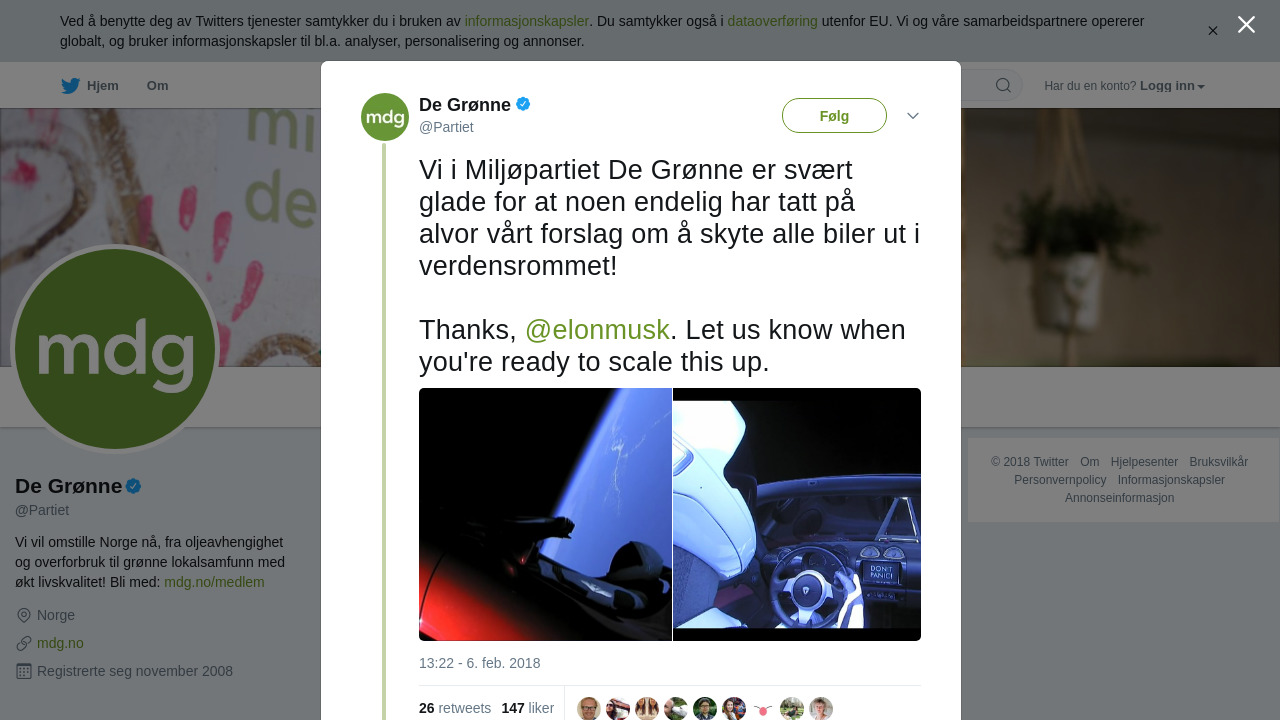View the 26 retweets list
Image resolution: width=1280 pixels, height=720 pixels.
[x=455, y=708]
